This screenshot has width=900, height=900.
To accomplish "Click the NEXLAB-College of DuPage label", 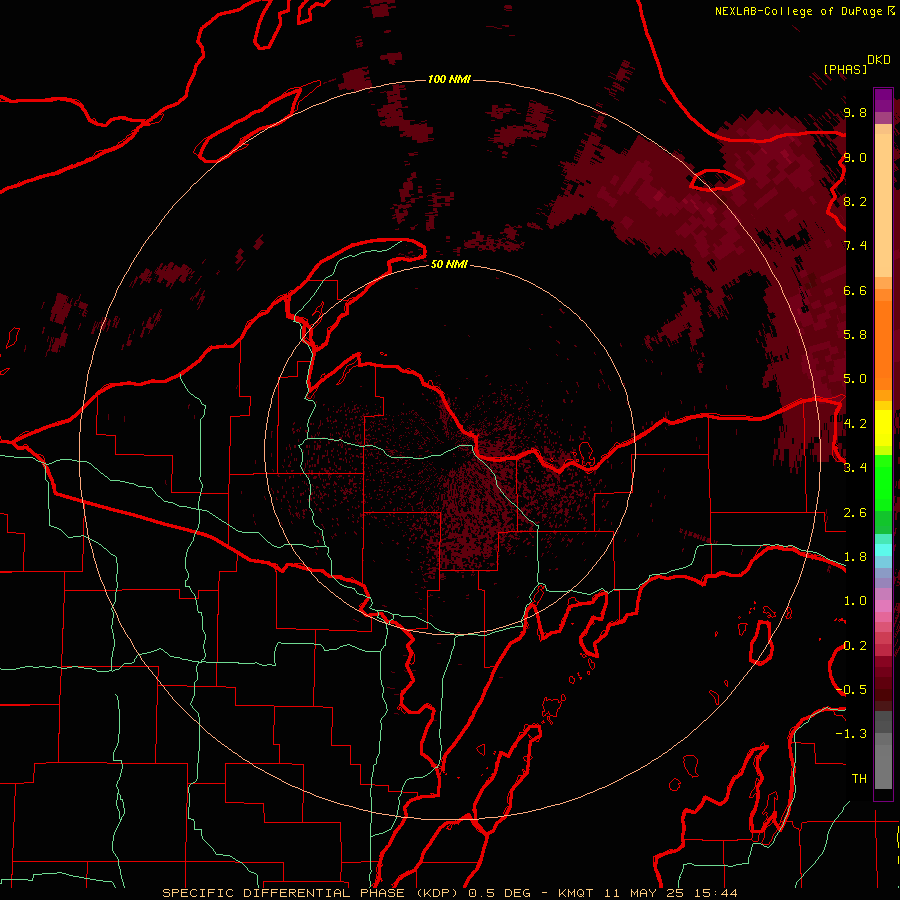I will [x=798, y=11].
